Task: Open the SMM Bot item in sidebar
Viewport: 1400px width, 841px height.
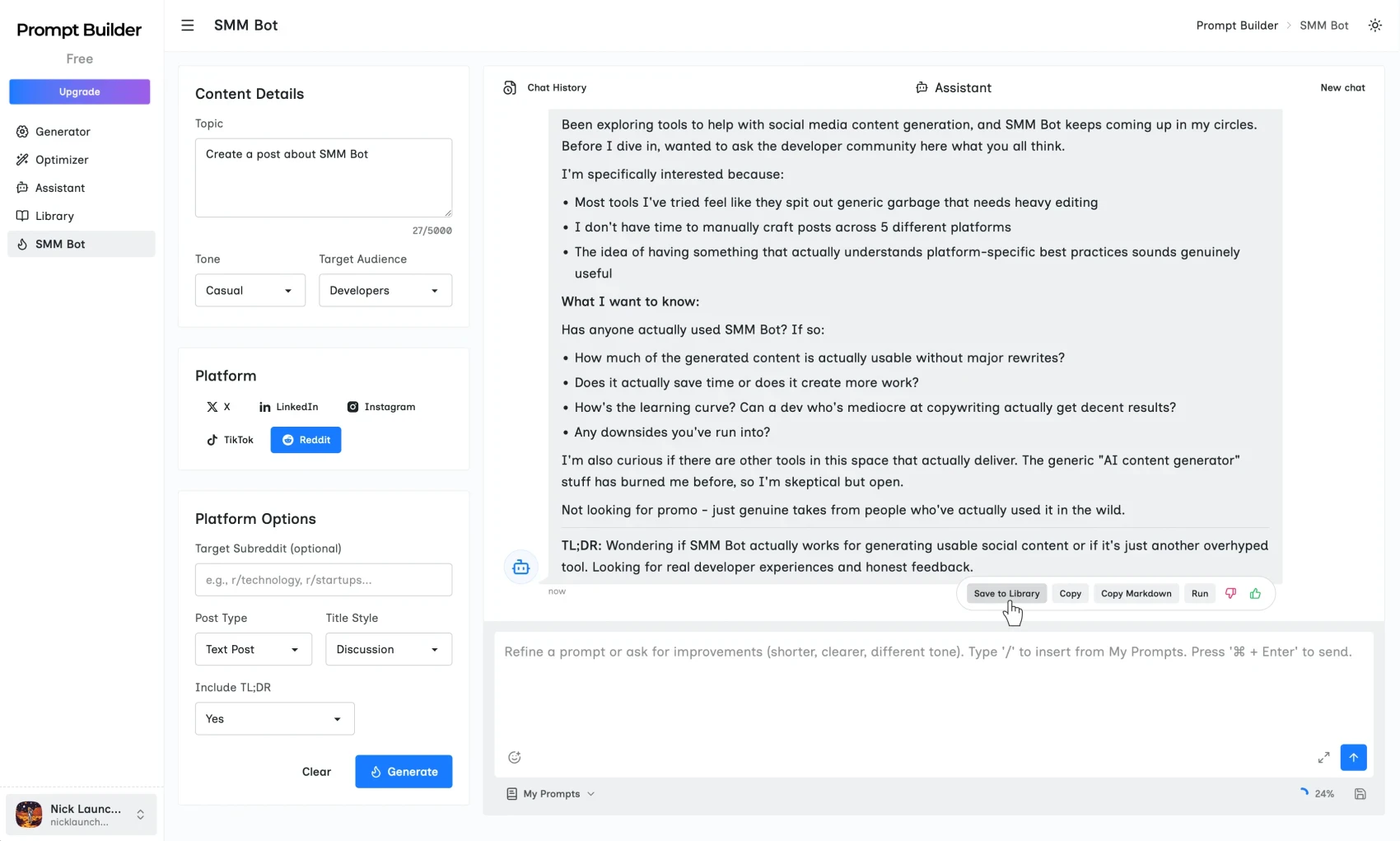Action: 59,244
